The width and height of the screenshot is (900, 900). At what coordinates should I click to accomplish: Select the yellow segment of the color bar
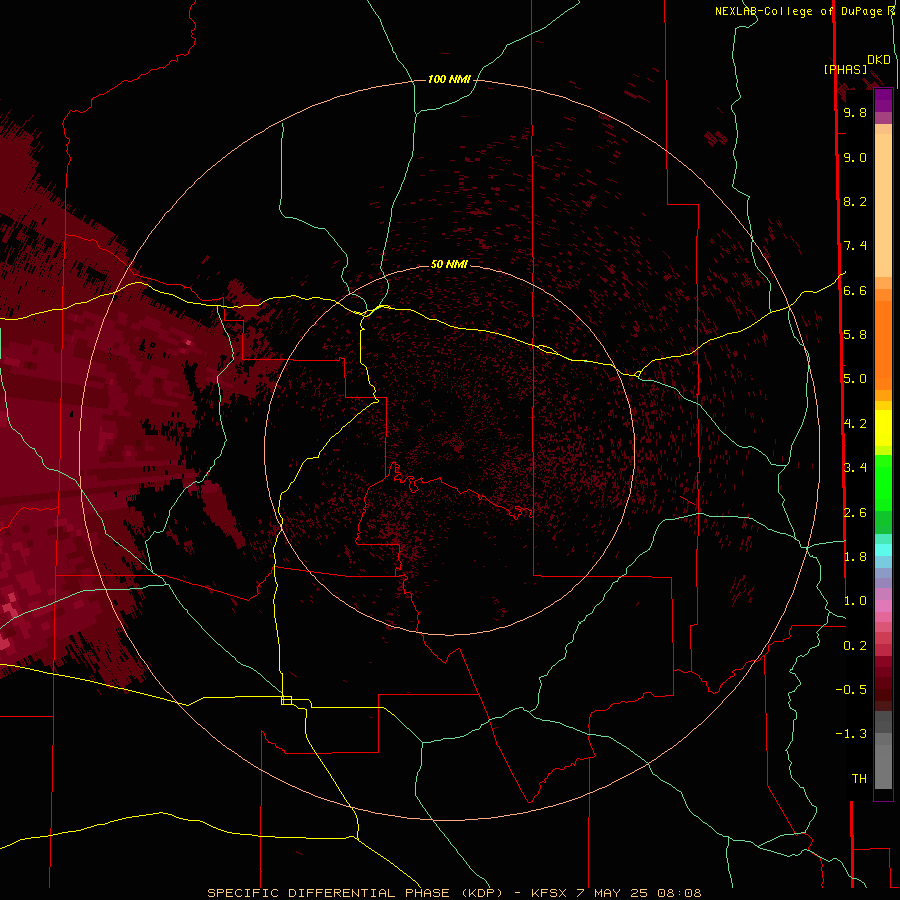point(883,428)
